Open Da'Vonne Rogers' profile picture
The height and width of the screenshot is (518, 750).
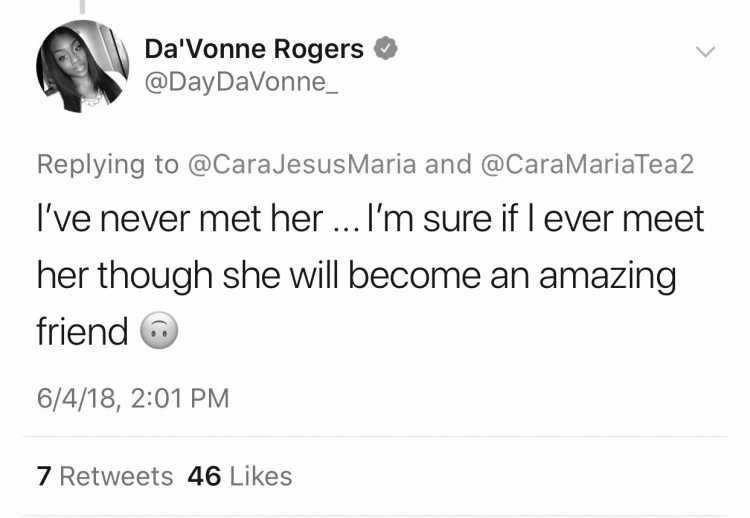coord(82,66)
